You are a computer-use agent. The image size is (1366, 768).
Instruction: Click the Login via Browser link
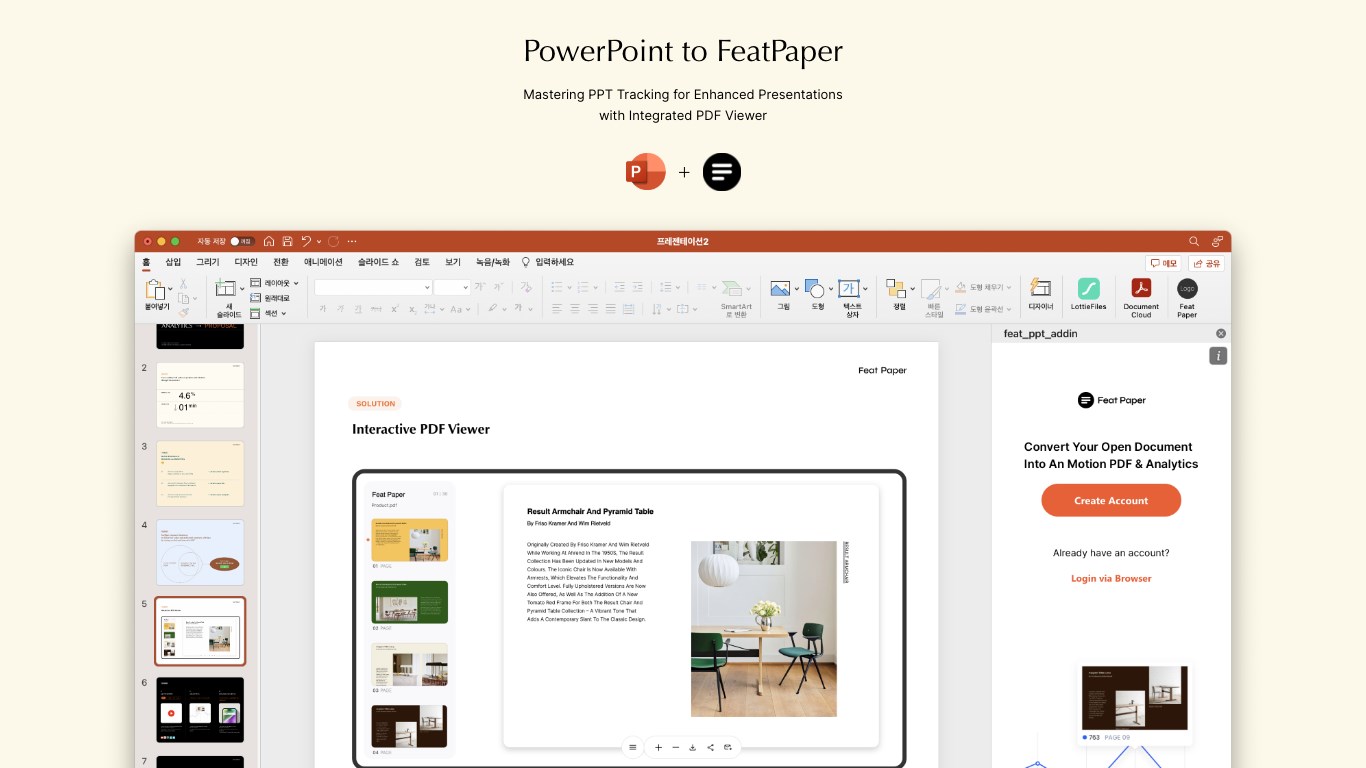[1111, 578]
